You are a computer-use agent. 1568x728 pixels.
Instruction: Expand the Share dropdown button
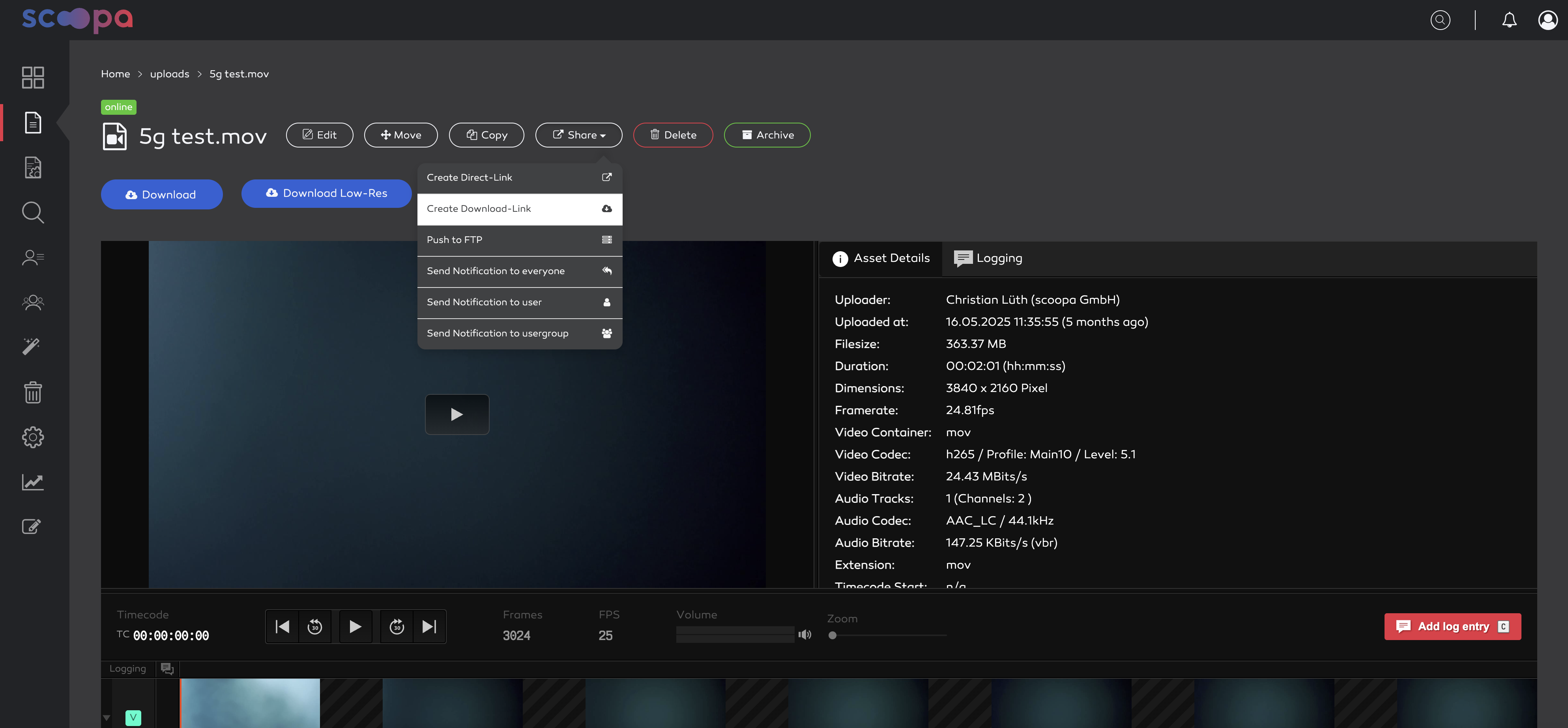(x=579, y=135)
